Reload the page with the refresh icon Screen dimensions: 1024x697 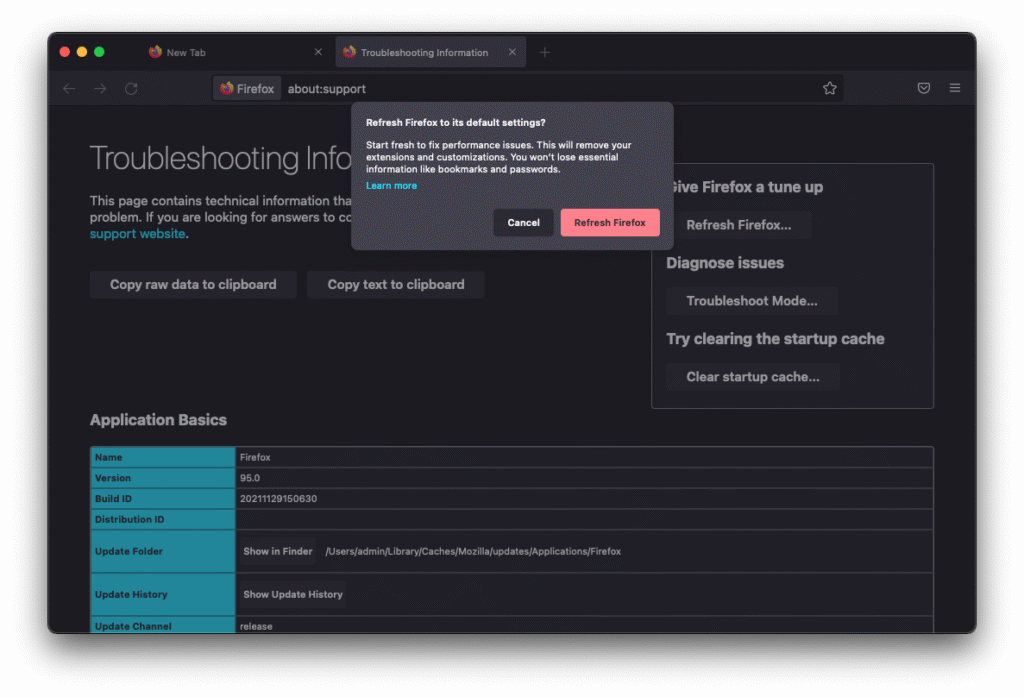click(131, 89)
